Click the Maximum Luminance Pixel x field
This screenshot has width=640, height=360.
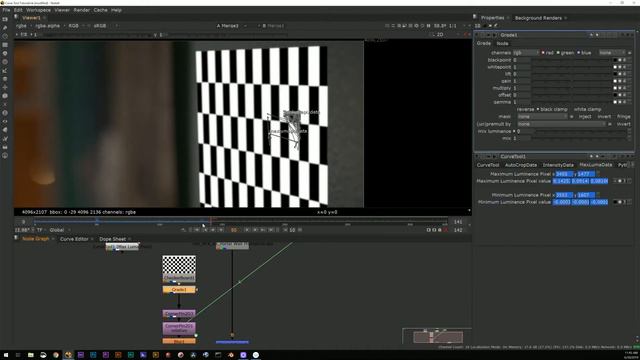click(564, 174)
